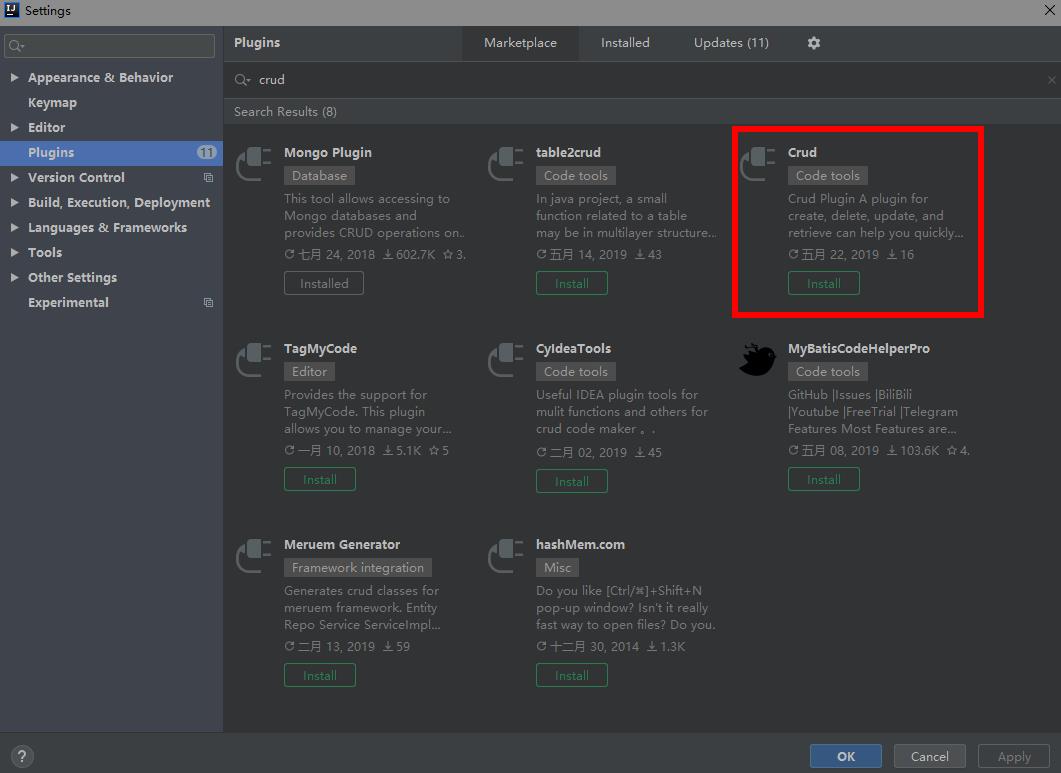Open the Meruem Generator plugin title
This screenshot has height=773, width=1061.
coord(342,544)
